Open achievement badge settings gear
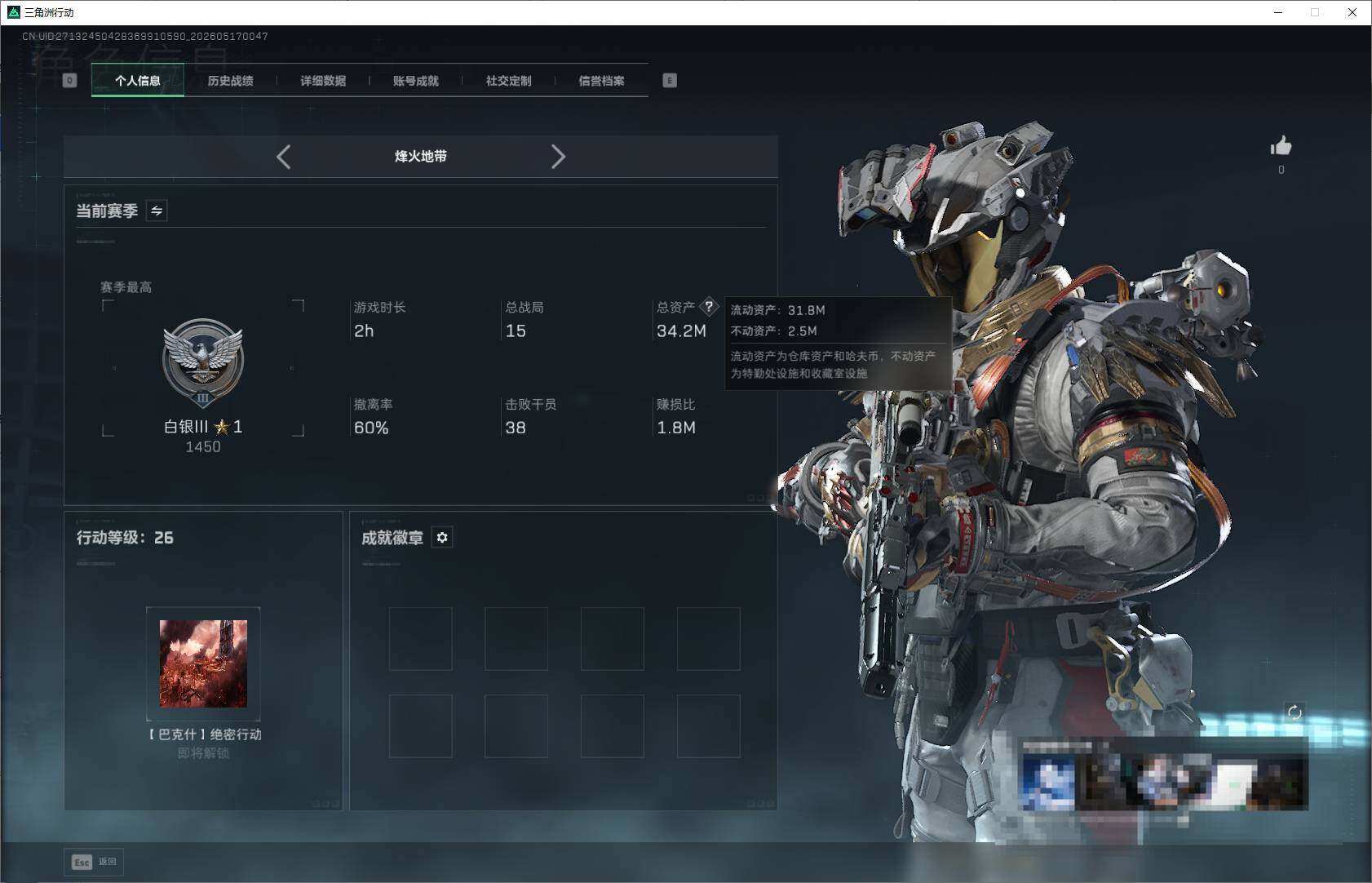 (442, 537)
